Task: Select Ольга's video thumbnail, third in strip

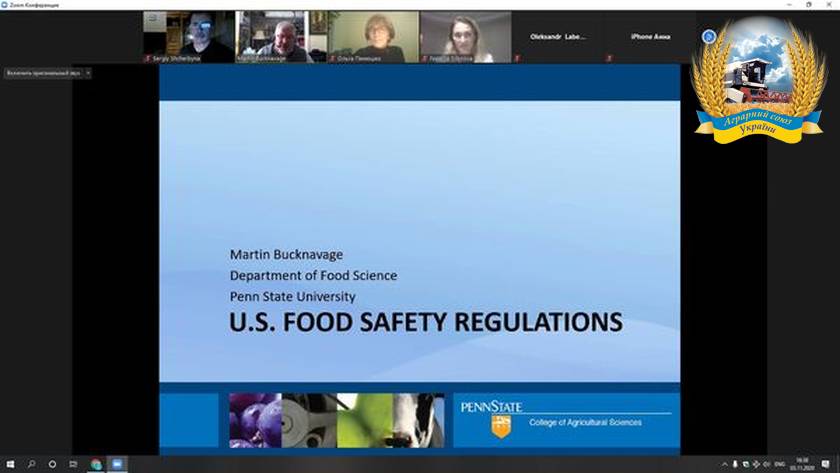Action: coord(373,36)
